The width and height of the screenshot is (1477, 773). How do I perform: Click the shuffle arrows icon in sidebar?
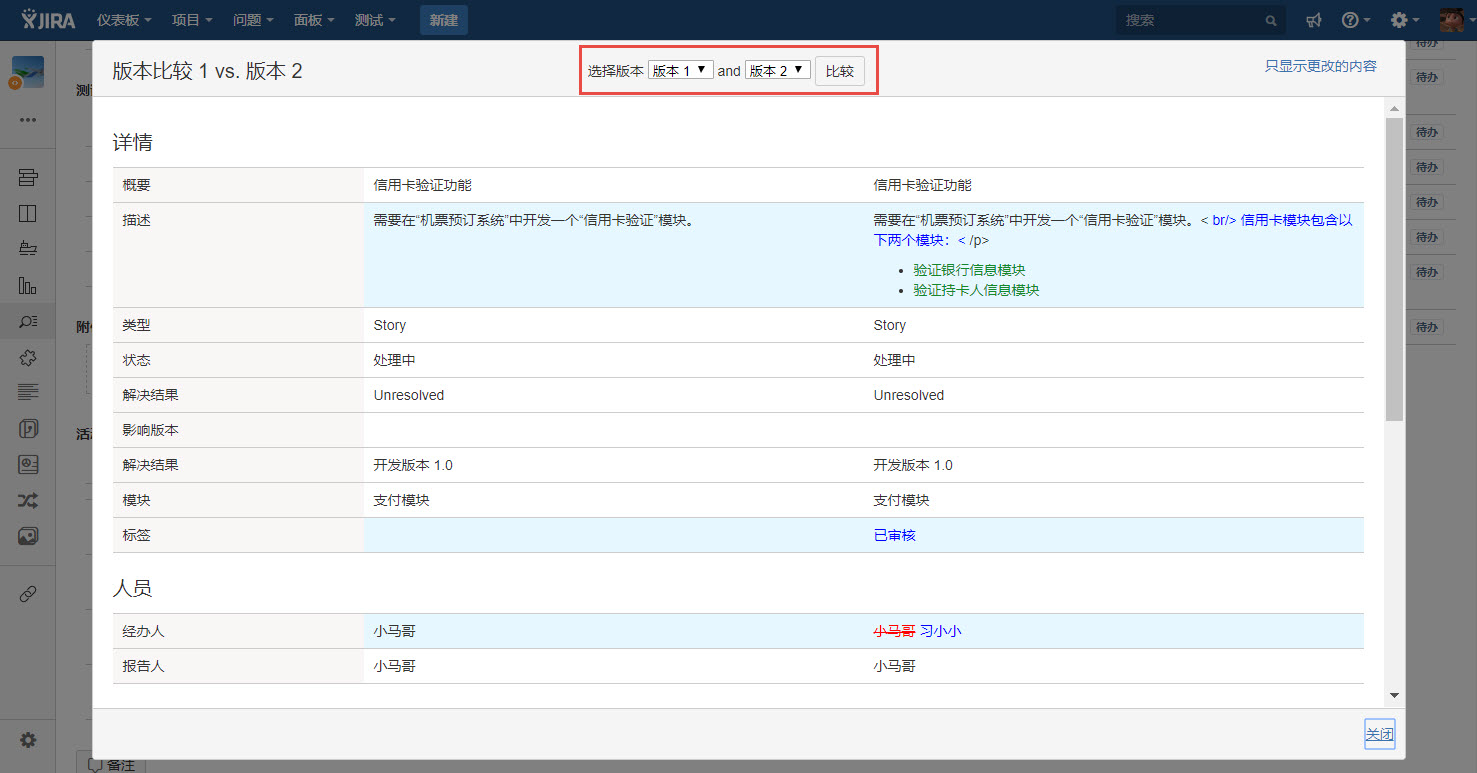(28, 500)
